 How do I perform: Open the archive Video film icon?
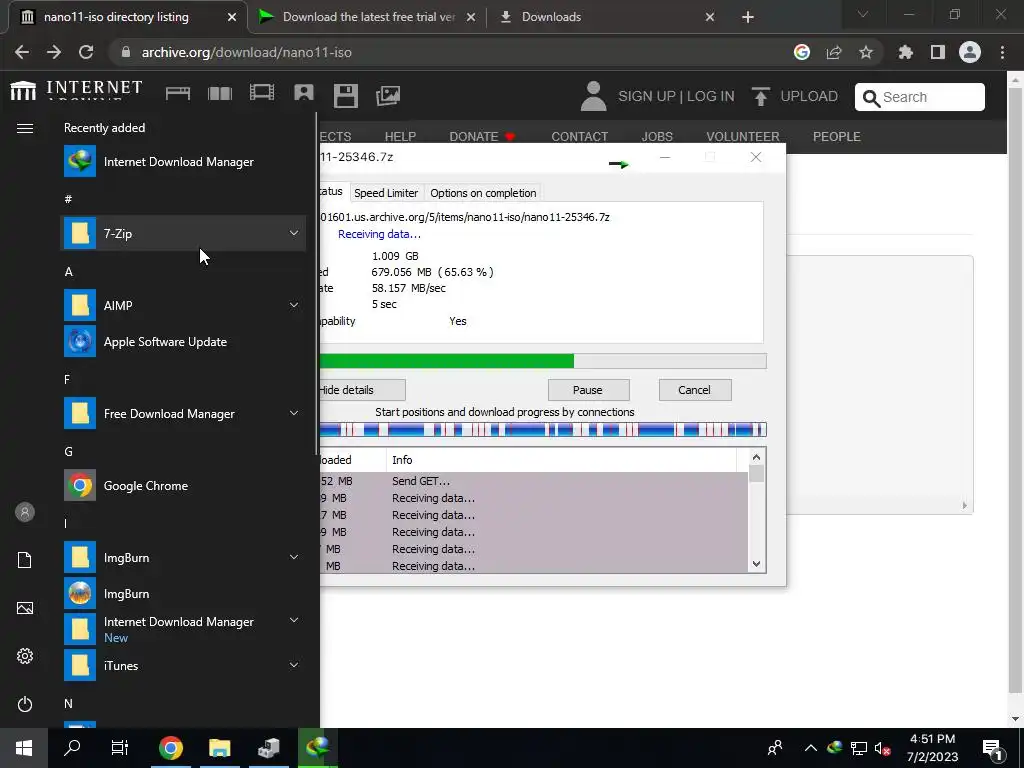262,93
